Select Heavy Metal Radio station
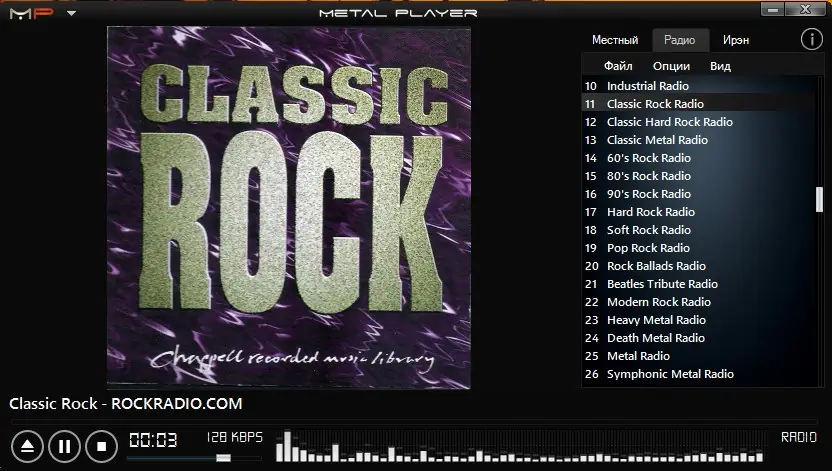 tap(698, 320)
